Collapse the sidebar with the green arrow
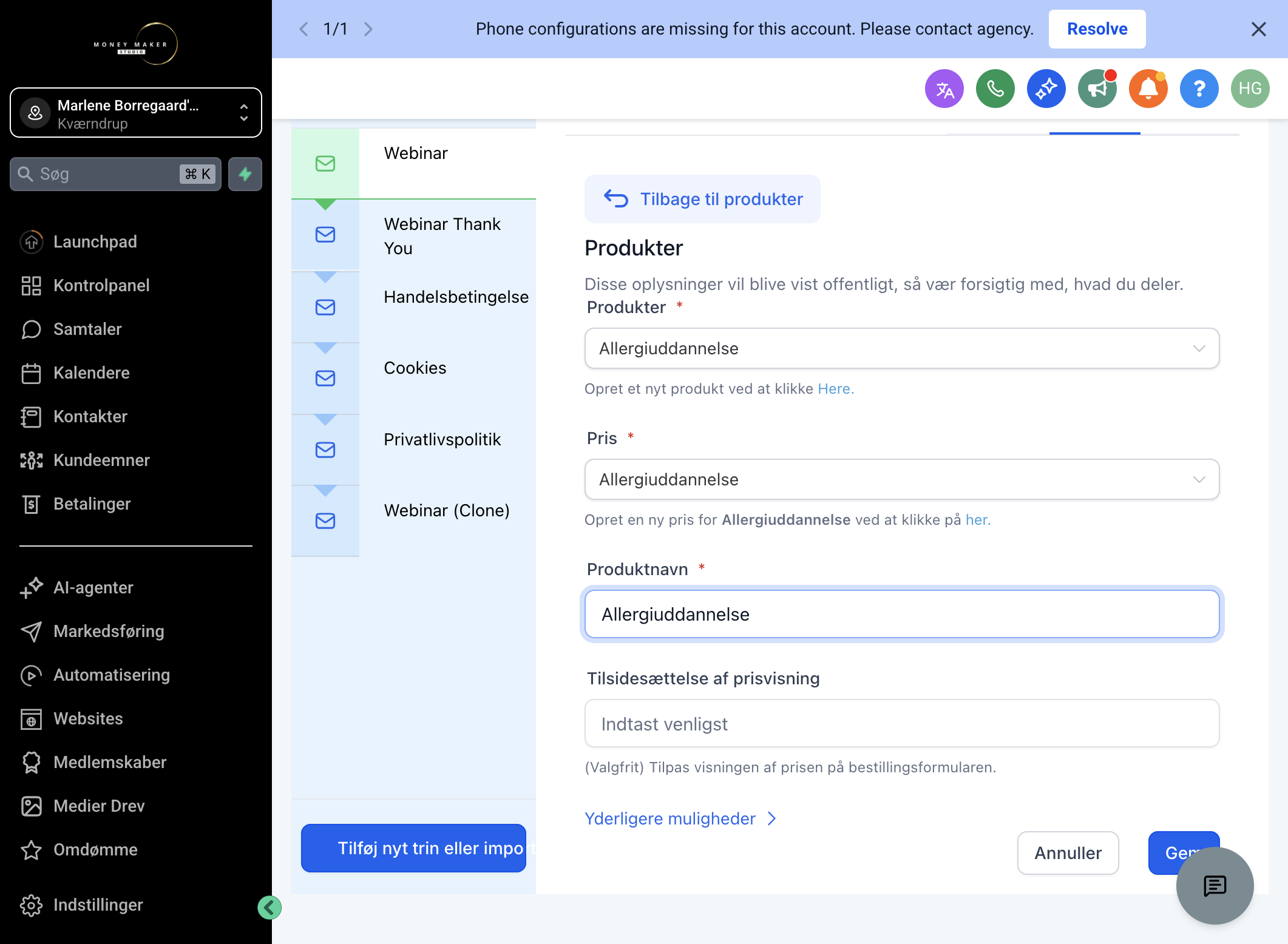 (x=269, y=908)
